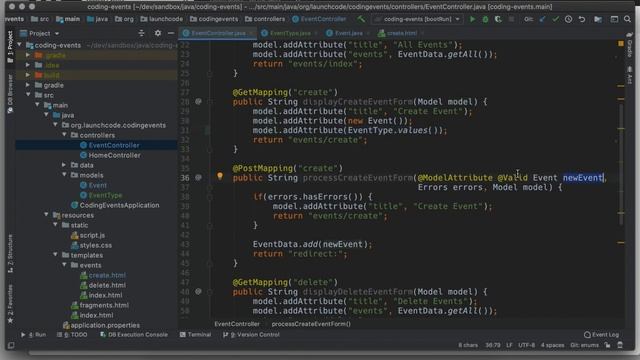Click the Git branch widget in status bar

click(x=584, y=345)
